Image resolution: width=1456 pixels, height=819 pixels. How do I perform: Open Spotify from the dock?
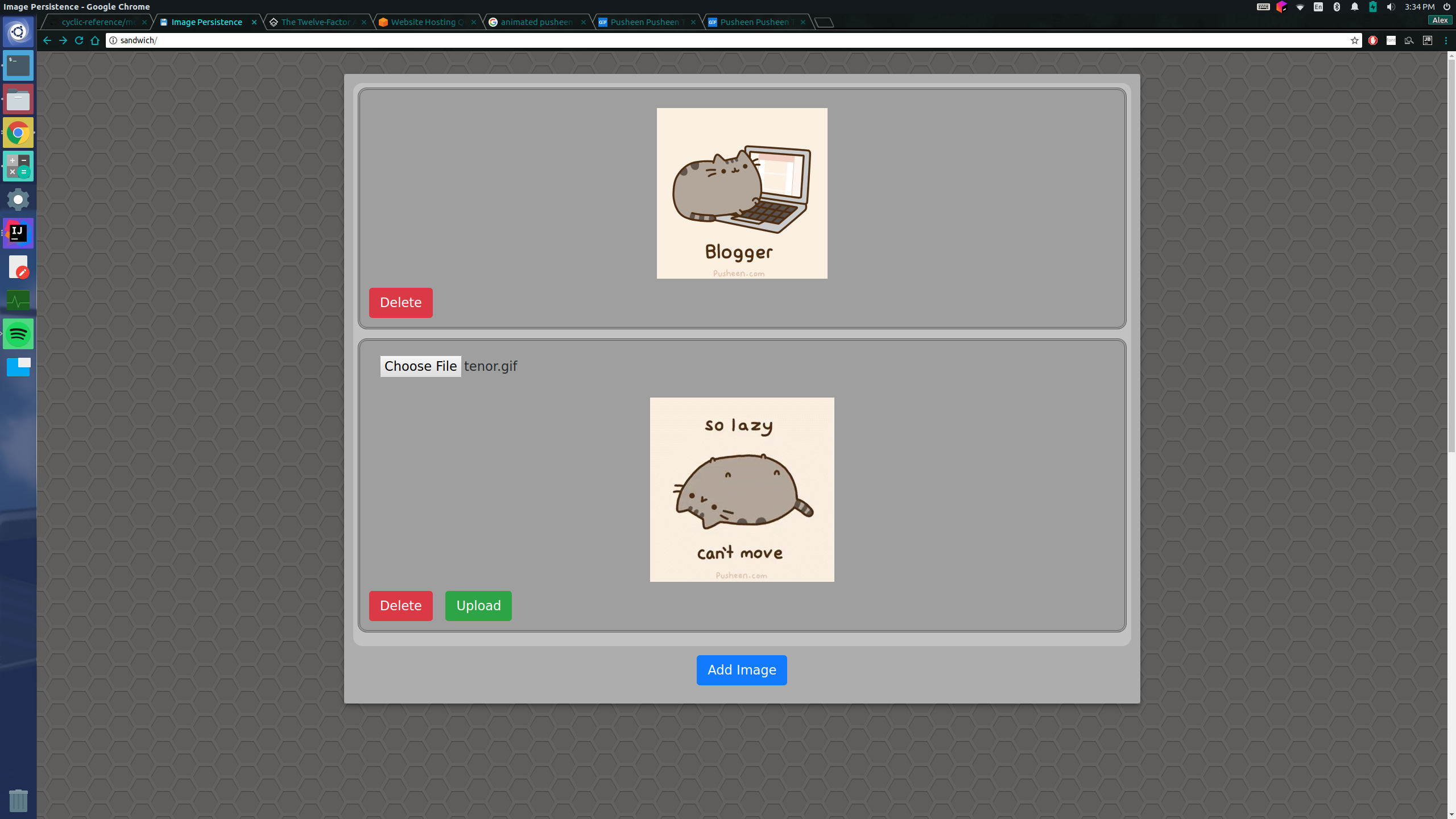pyautogui.click(x=18, y=334)
